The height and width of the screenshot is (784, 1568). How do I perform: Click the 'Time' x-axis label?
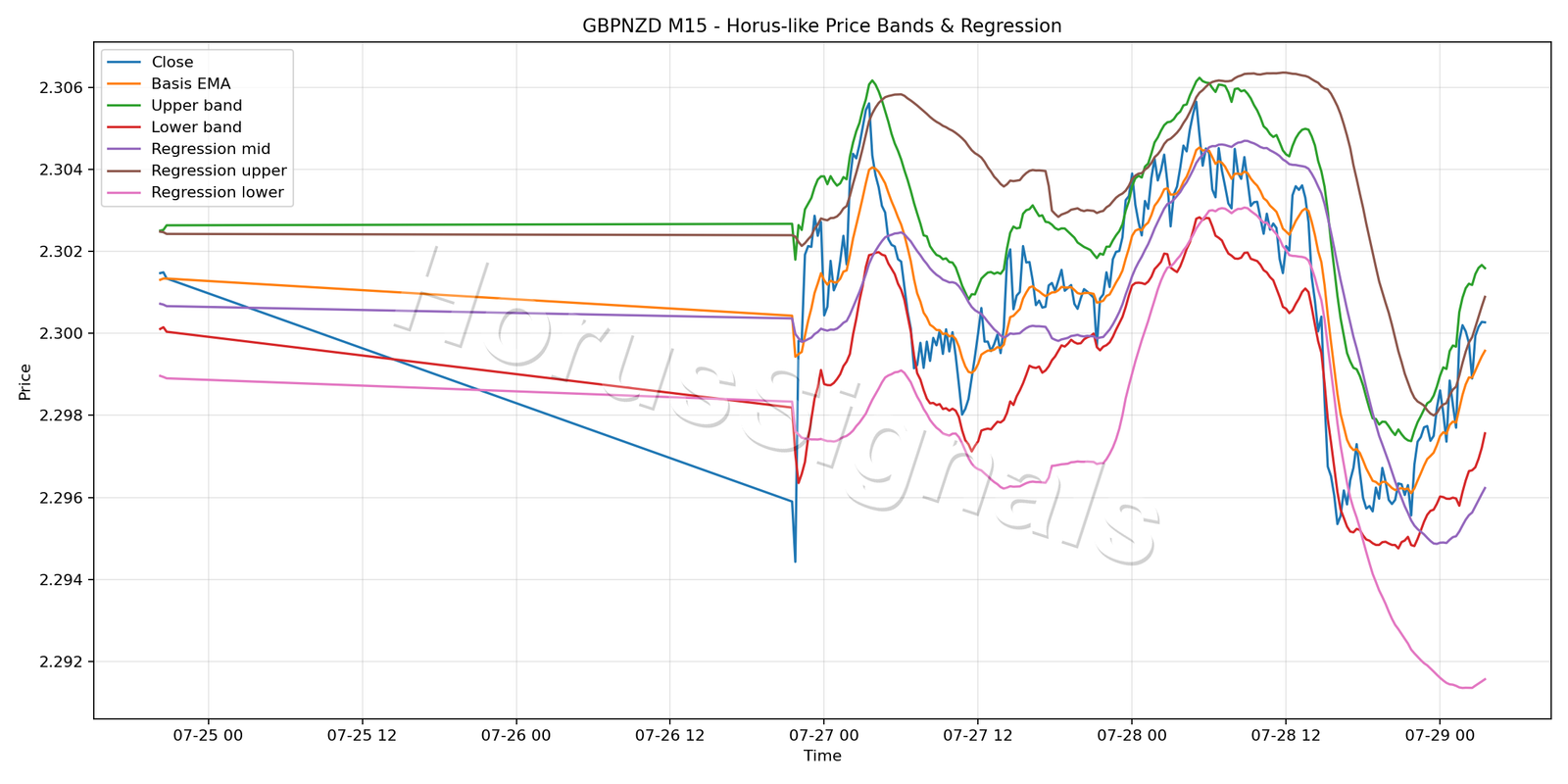pyautogui.click(x=822, y=756)
